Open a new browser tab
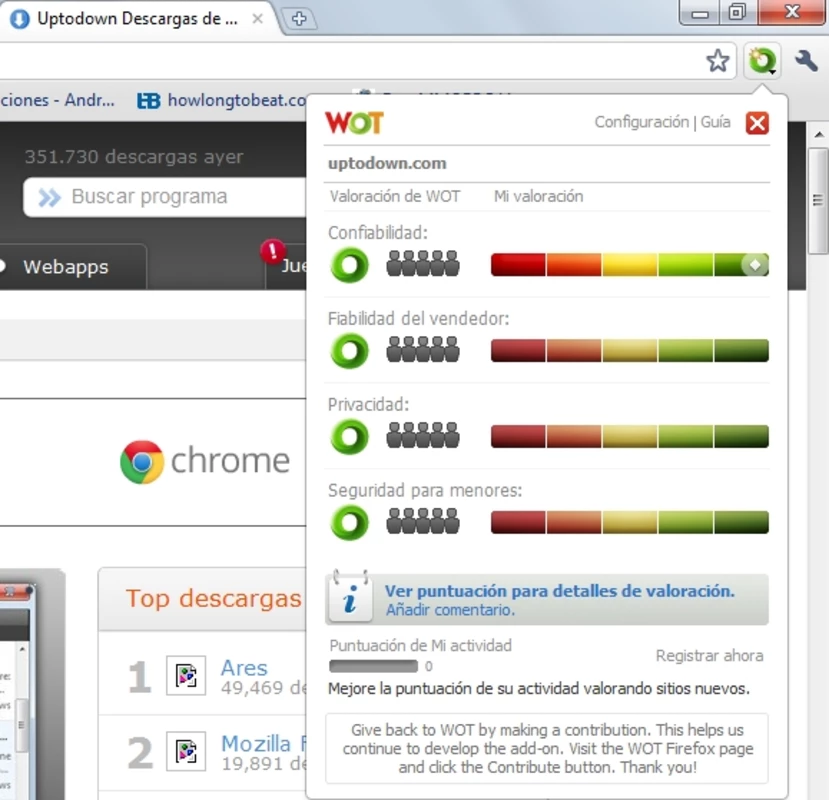Viewport: 829px width, 800px height. tap(299, 19)
